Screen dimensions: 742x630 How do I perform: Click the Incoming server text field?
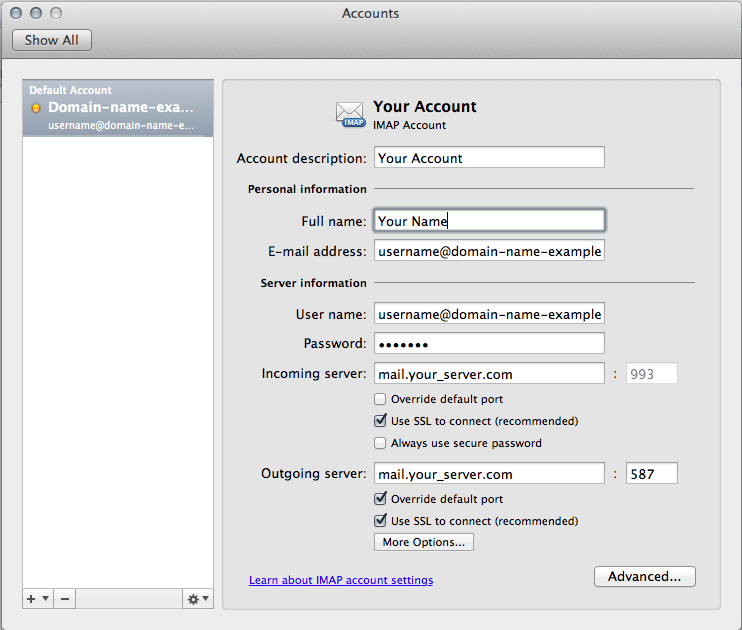[x=489, y=375]
